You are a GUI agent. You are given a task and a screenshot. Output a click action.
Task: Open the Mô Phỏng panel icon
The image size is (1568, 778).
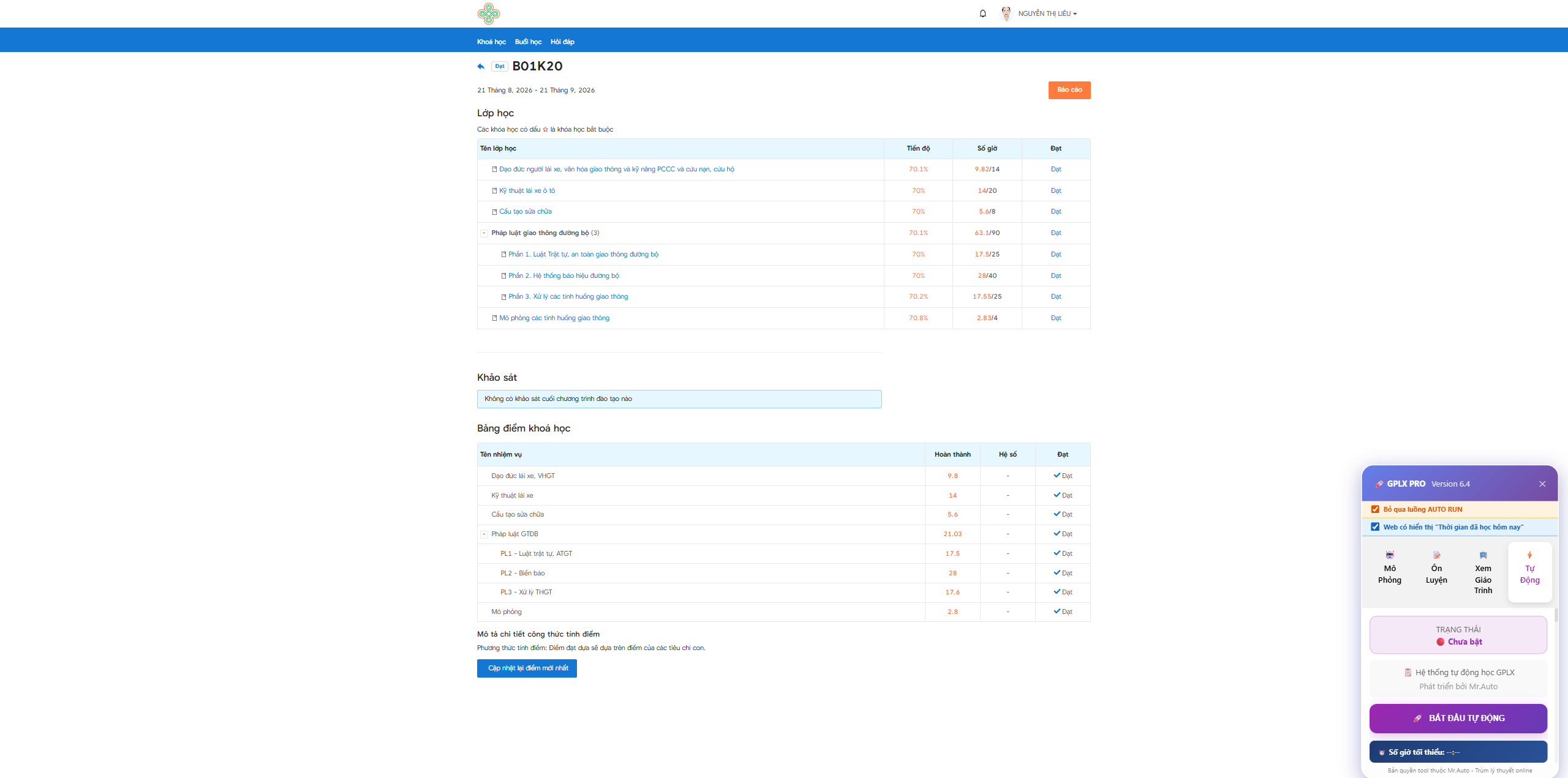pyautogui.click(x=1389, y=555)
